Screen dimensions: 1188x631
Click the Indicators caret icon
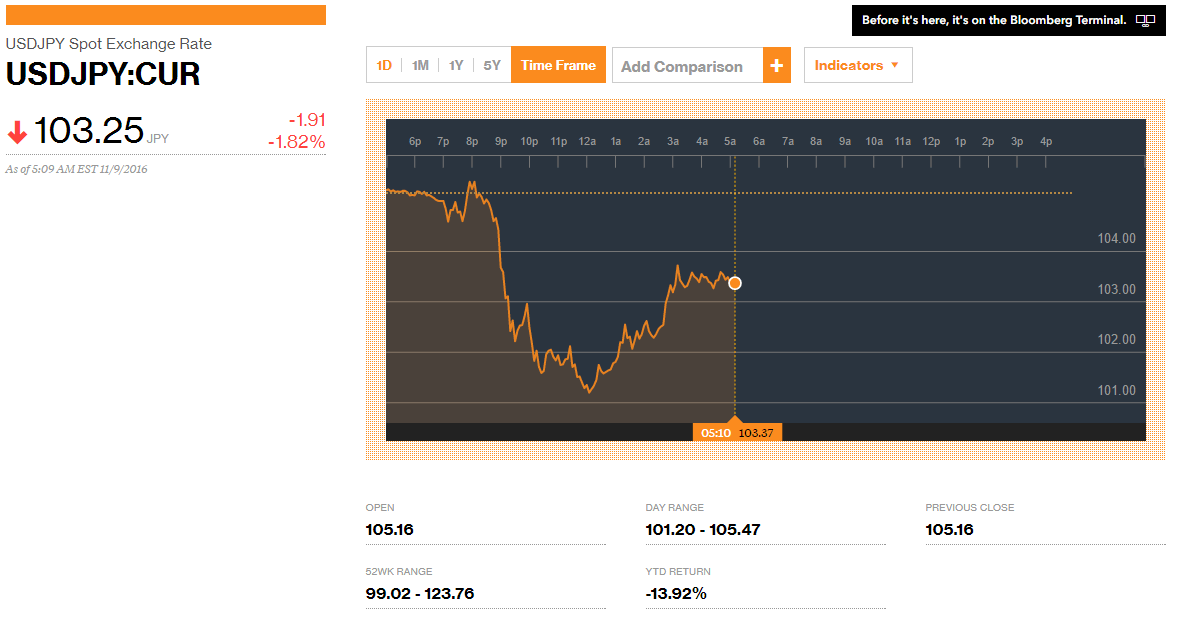[x=897, y=64]
